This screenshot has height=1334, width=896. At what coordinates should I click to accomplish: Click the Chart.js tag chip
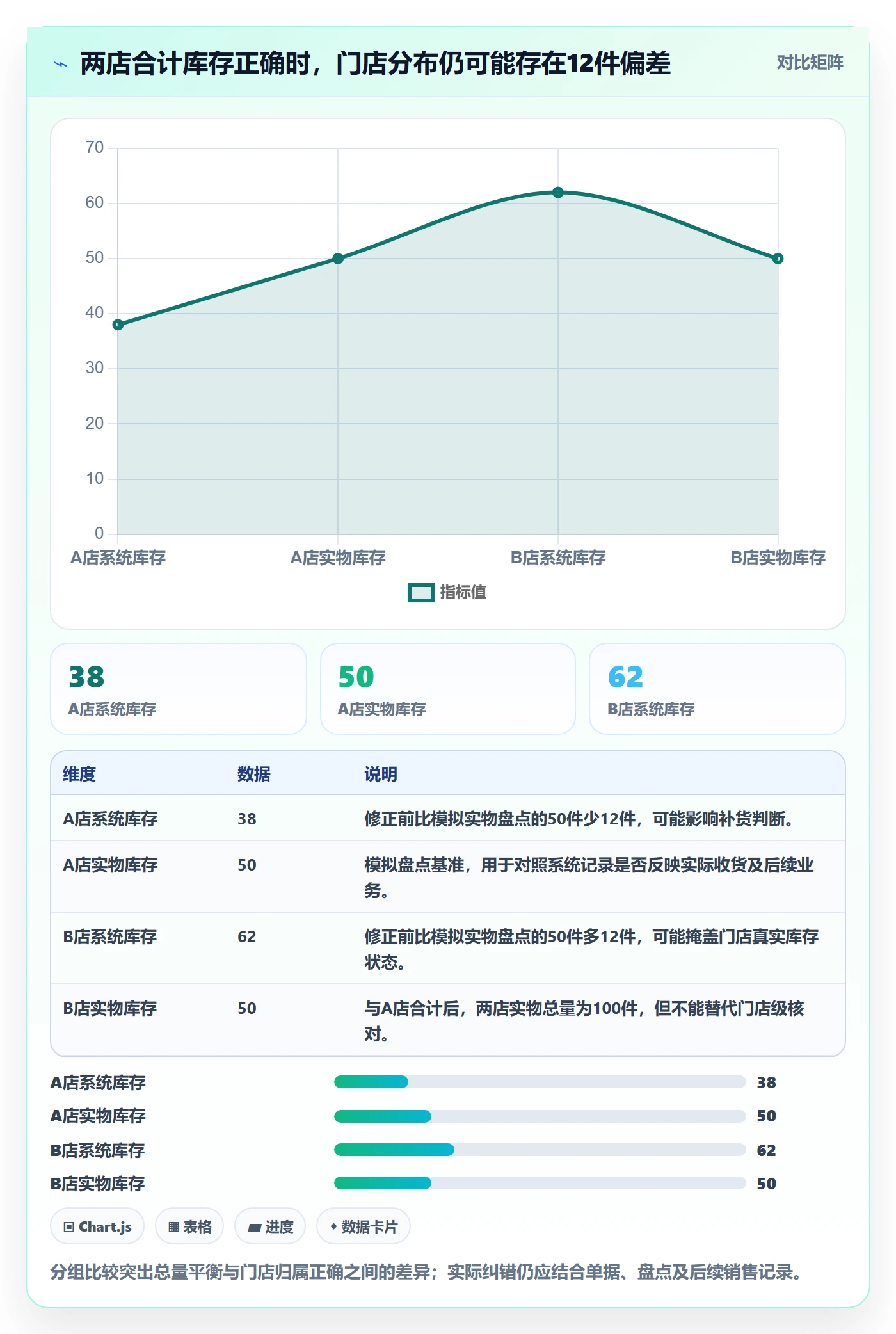click(x=97, y=1226)
